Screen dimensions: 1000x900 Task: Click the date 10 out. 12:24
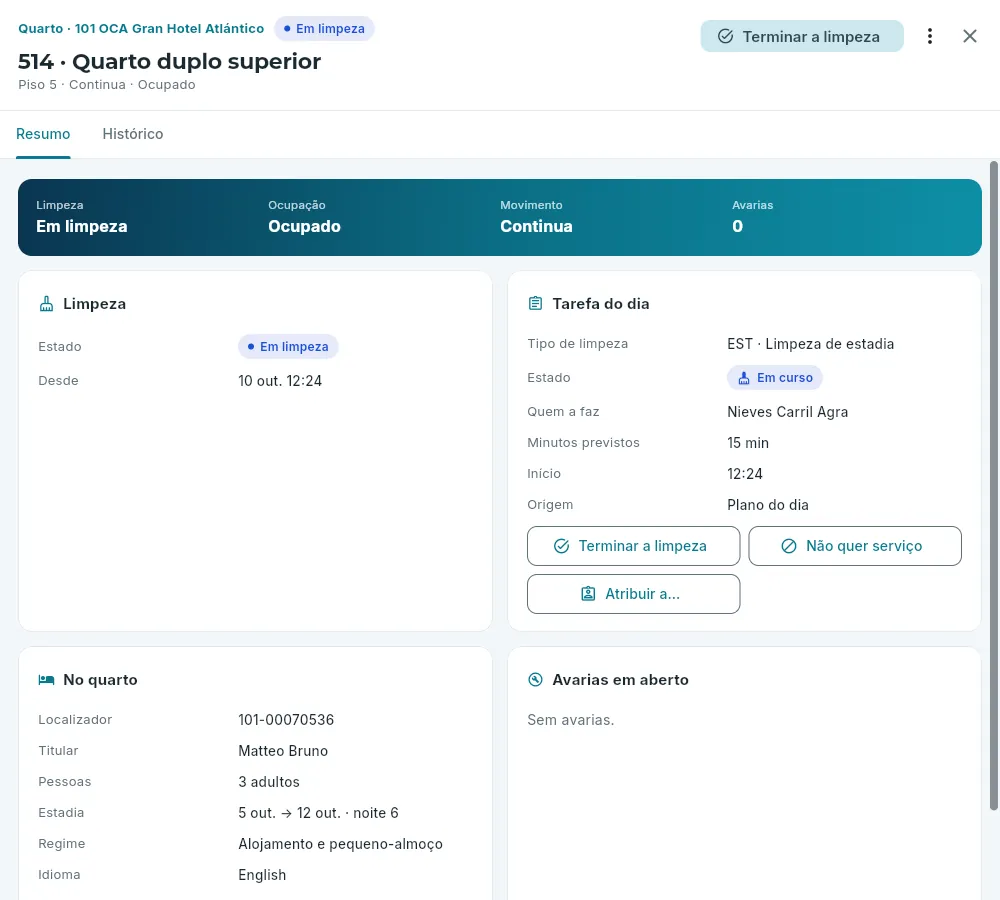click(280, 381)
